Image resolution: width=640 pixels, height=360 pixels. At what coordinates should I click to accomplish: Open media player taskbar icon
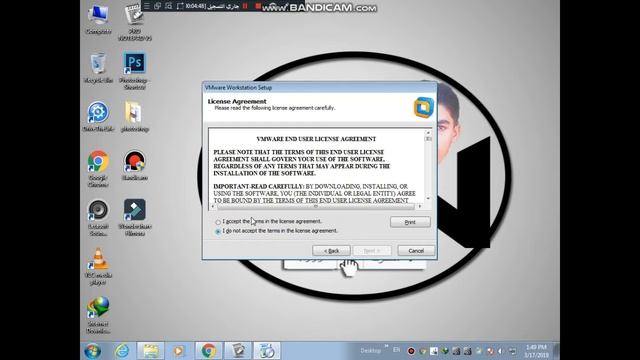(x=178, y=351)
